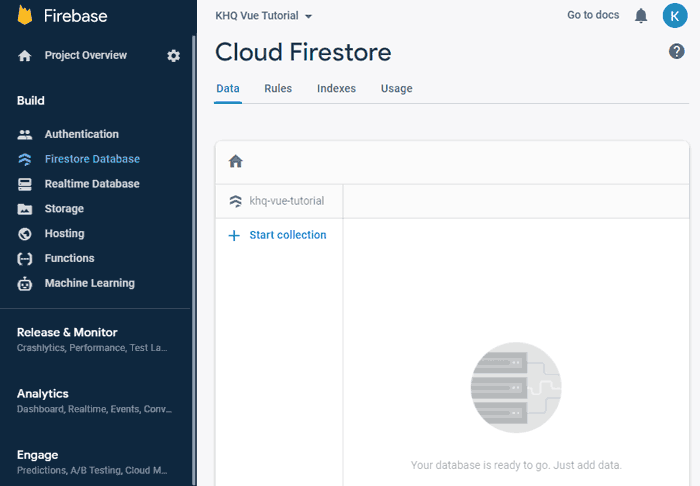The width and height of the screenshot is (700, 486).
Task: Open Functions in the sidebar
Action: click(69, 258)
